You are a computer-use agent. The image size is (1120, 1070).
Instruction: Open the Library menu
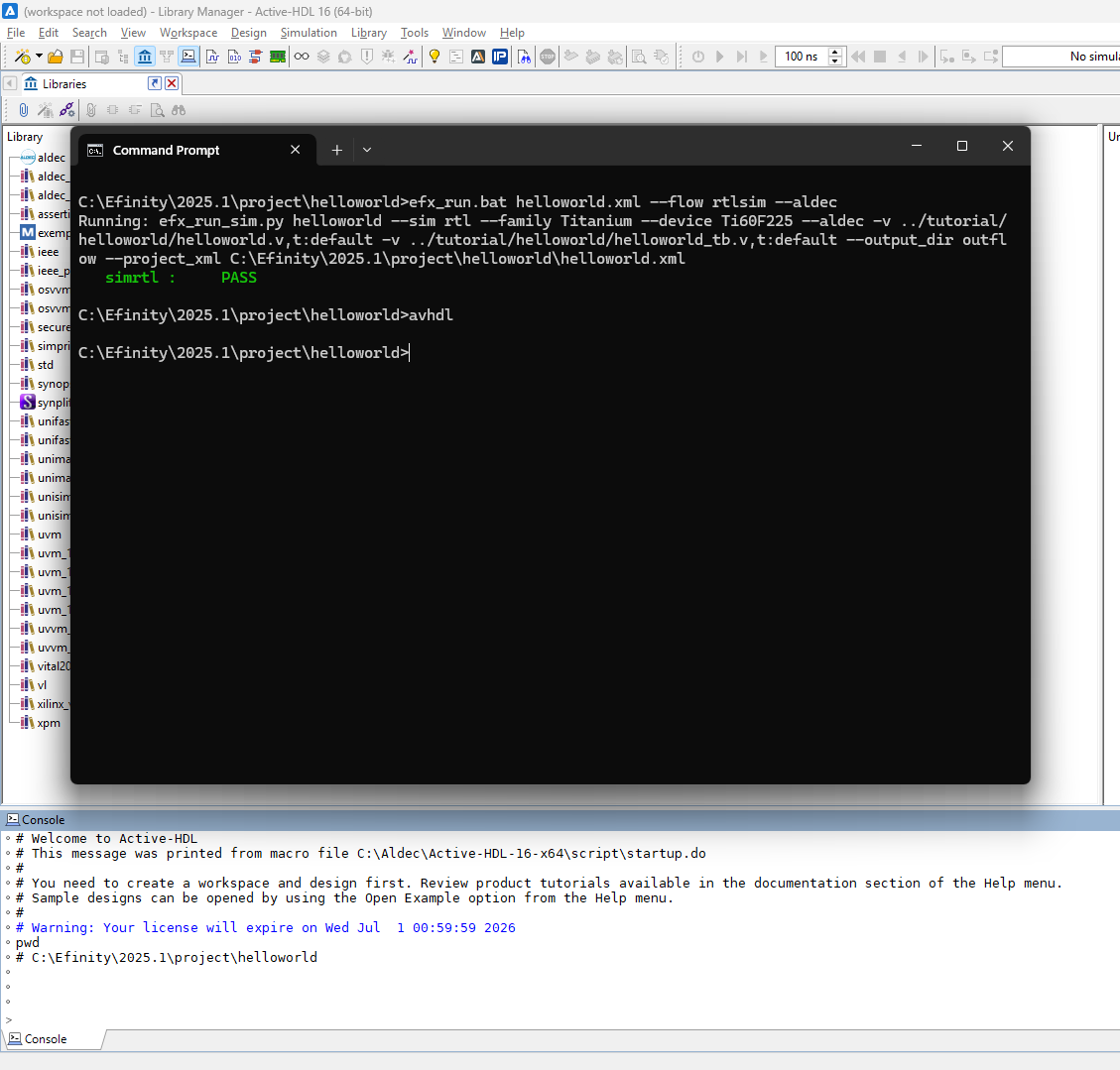369,33
